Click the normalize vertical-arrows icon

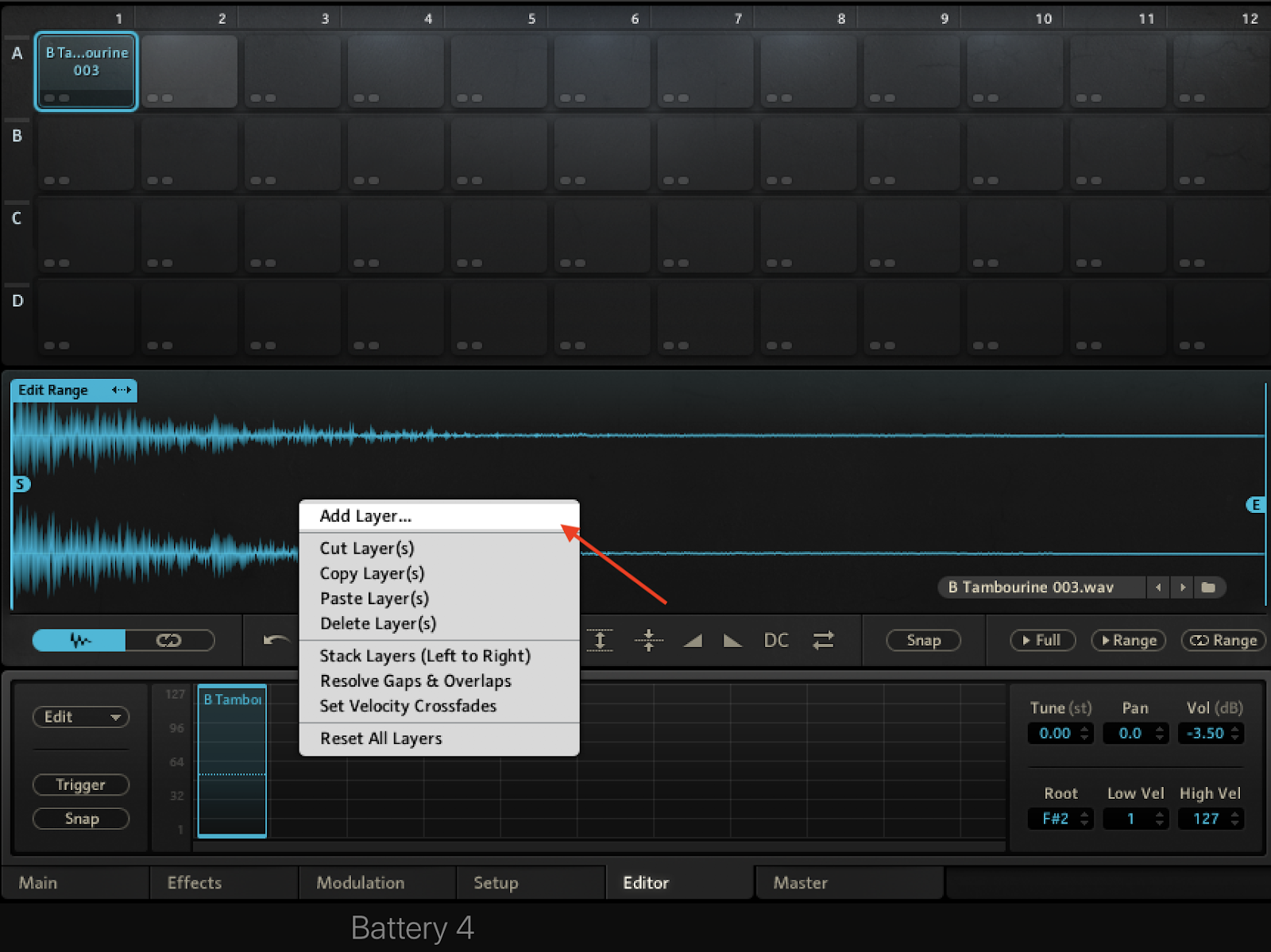pos(600,640)
